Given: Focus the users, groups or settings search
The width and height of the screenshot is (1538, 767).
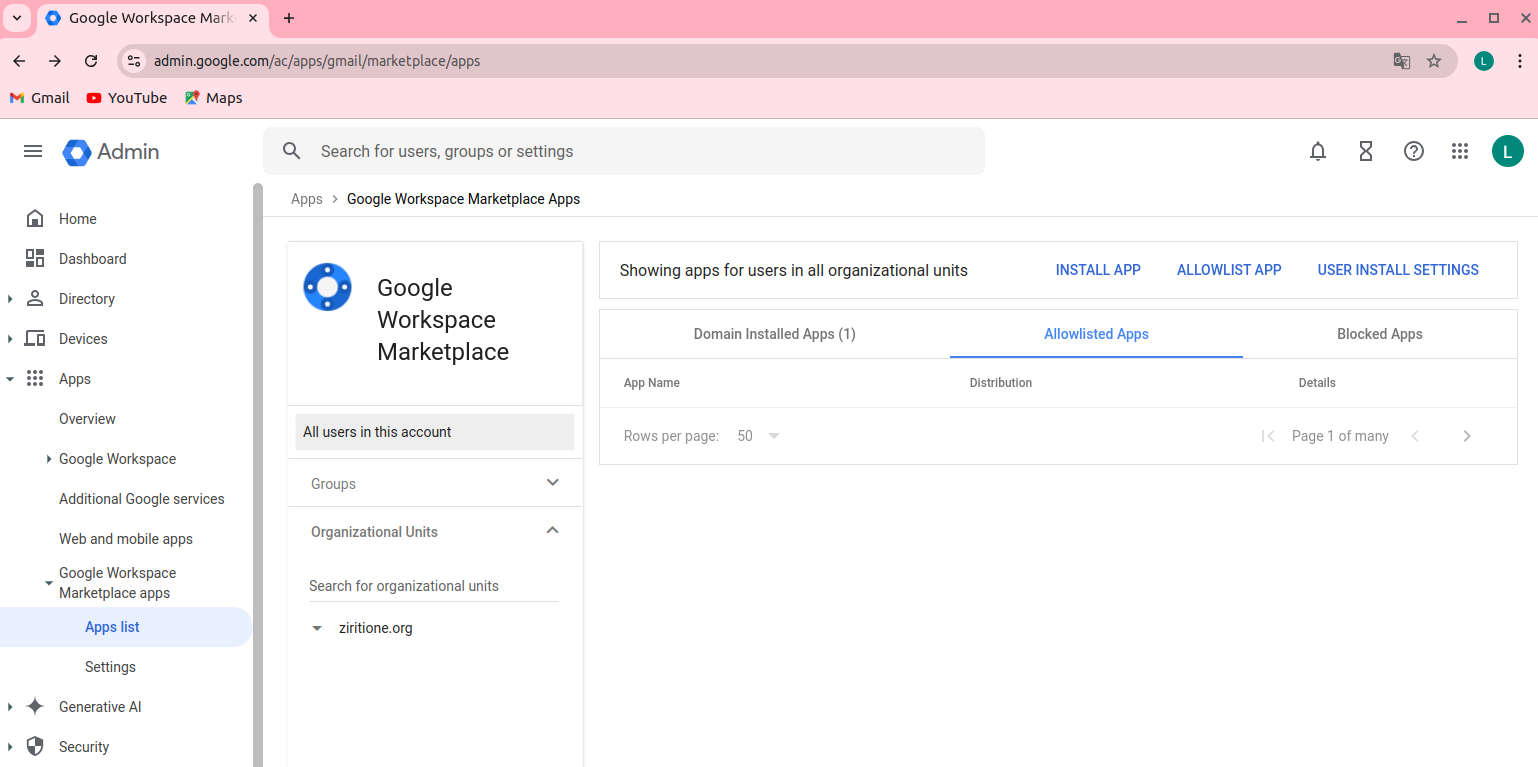Looking at the screenshot, I should click(x=624, y=151).
